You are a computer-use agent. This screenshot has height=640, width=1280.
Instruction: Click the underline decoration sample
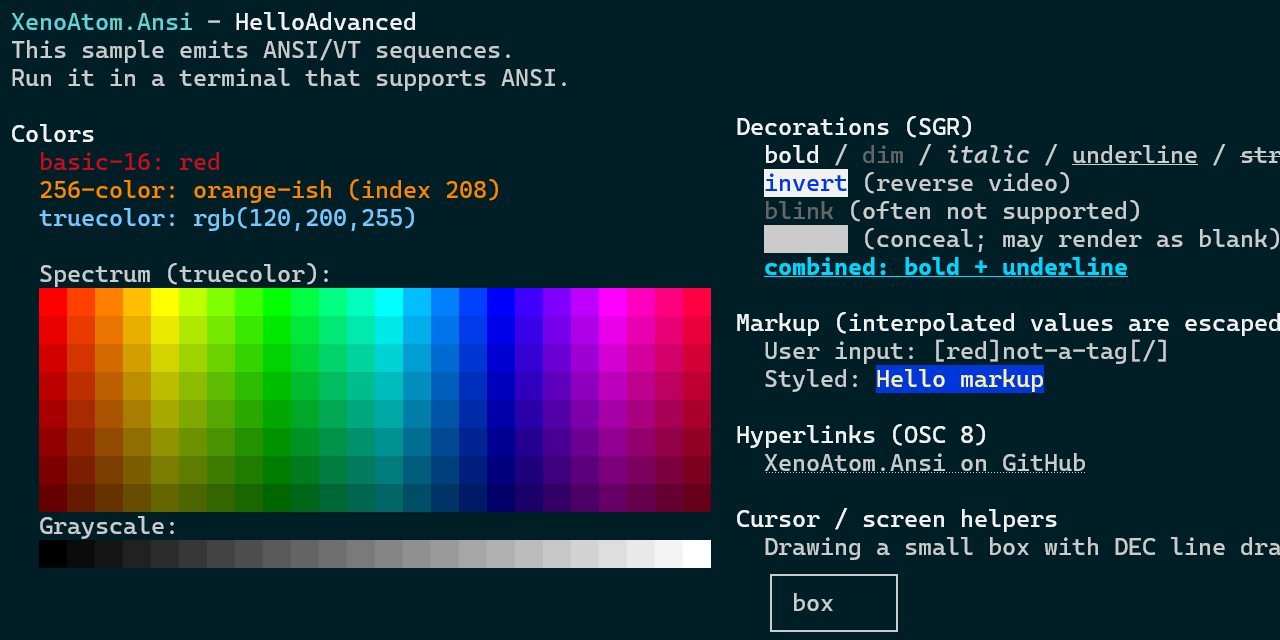tap(1134, 154)
